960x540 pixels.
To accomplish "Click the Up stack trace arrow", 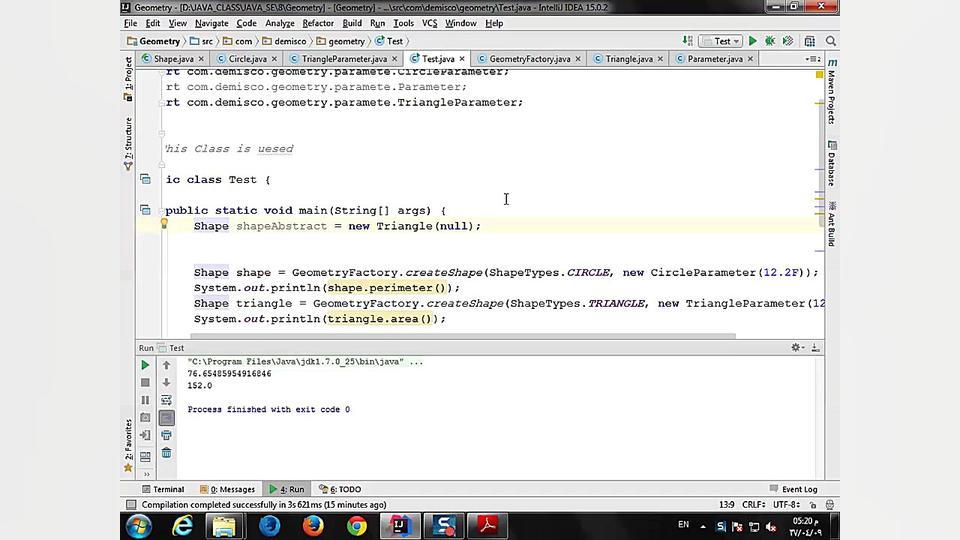I will [x=167, y=365].
